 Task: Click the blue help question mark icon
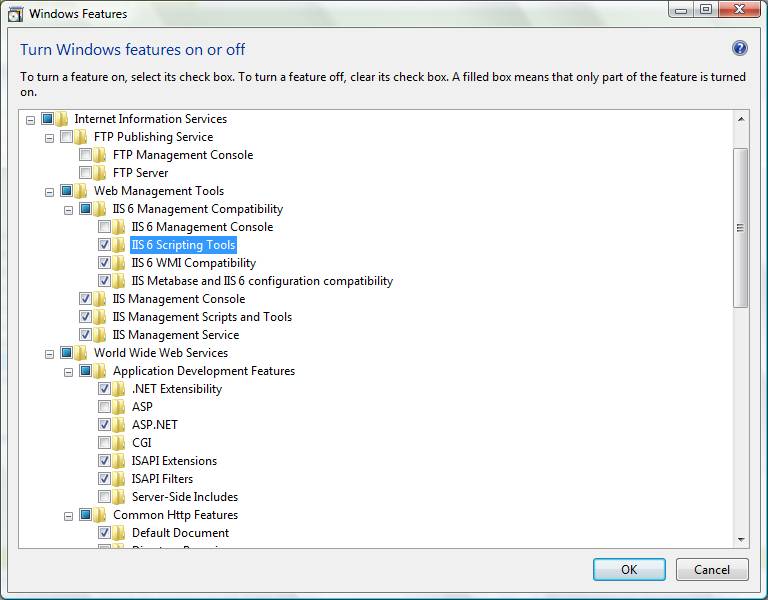[x=740, y=48]
